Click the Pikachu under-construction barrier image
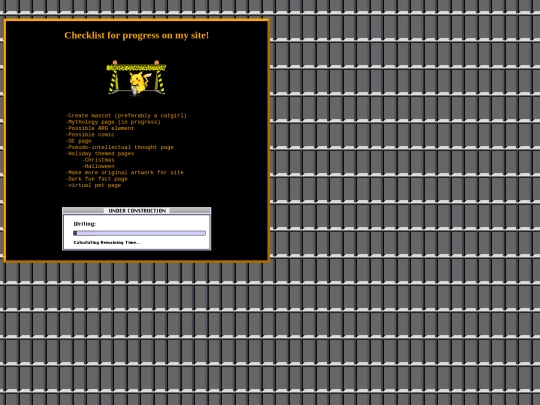 point(136,79)
